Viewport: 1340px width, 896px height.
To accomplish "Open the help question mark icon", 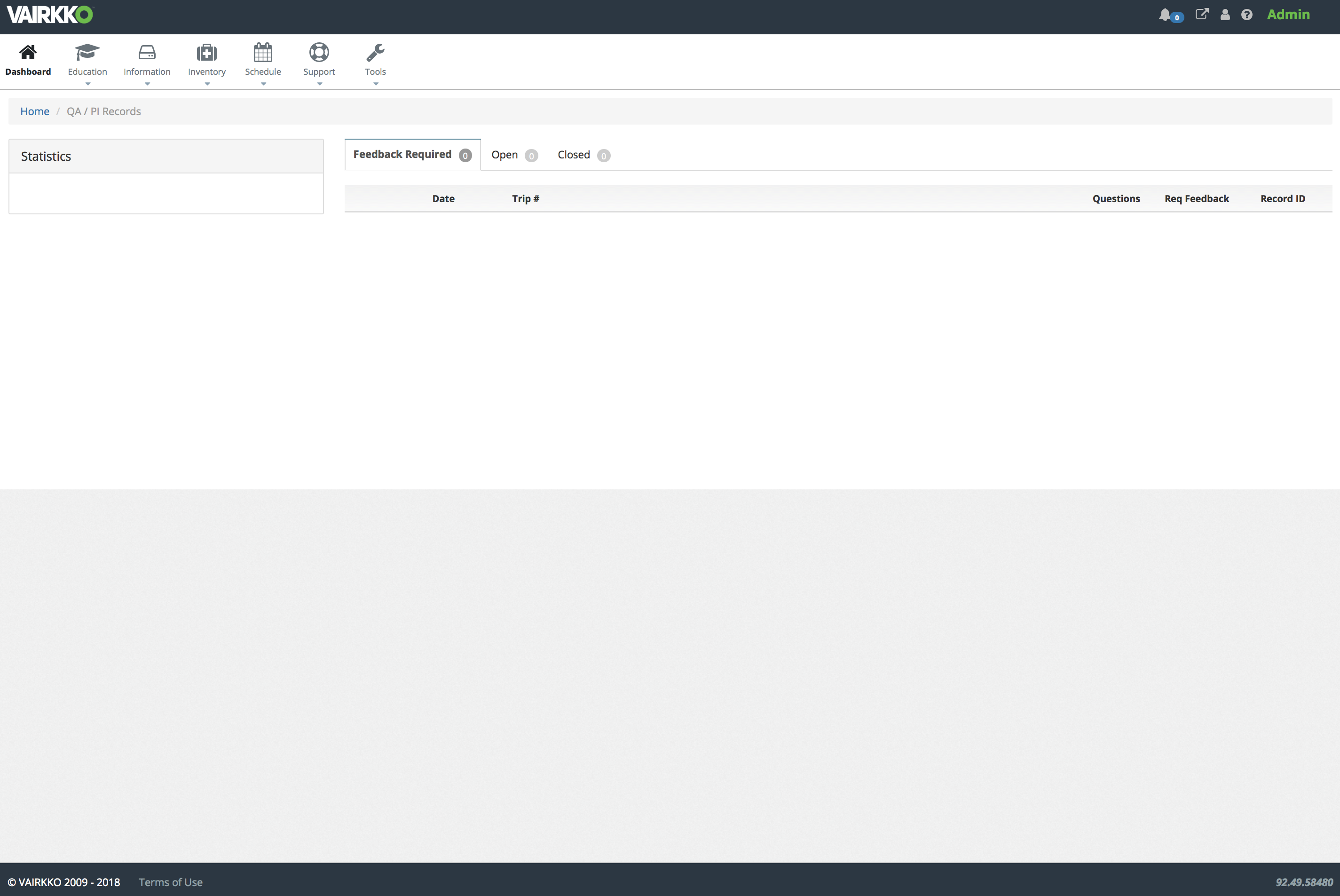I will point(1247,14).
